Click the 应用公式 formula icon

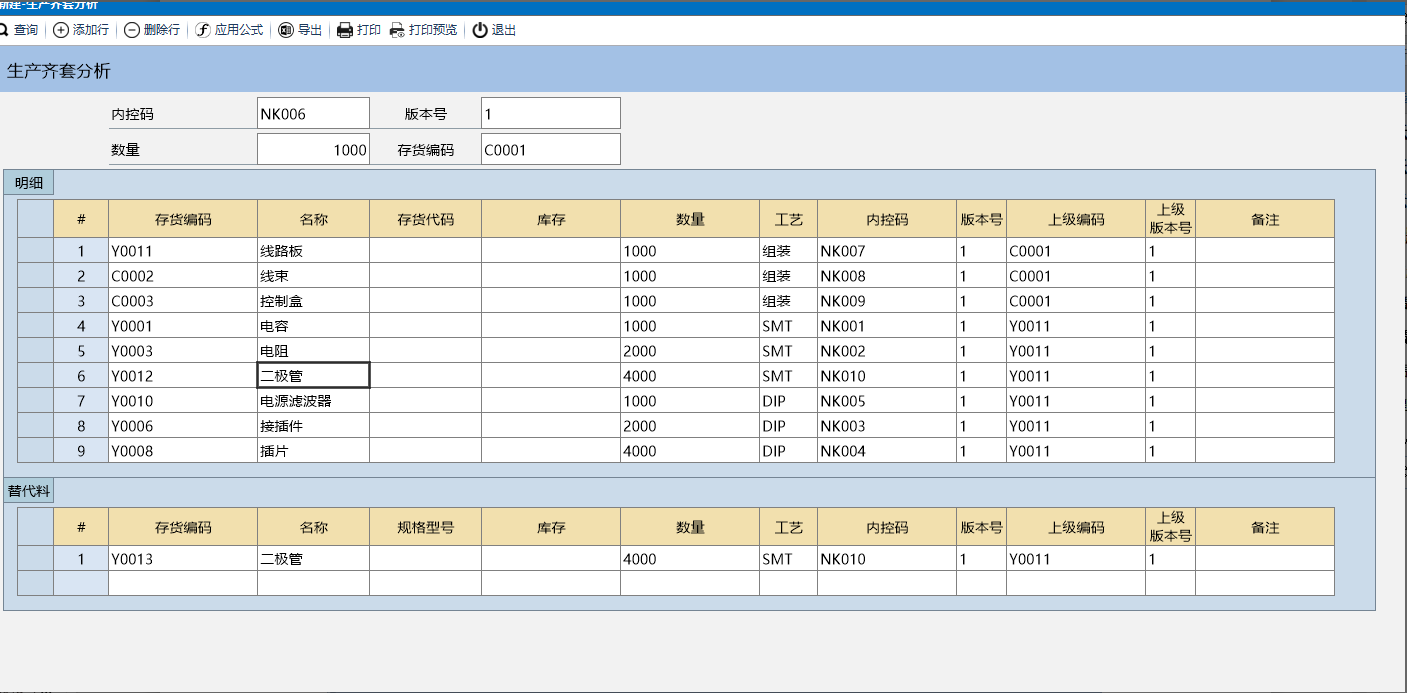coord(203,30)
